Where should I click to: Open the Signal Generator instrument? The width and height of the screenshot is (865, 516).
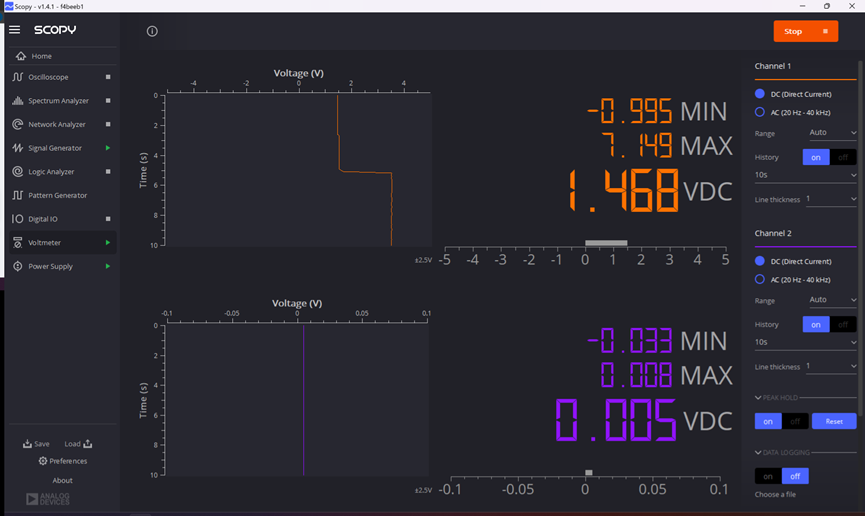pos(63,148)
